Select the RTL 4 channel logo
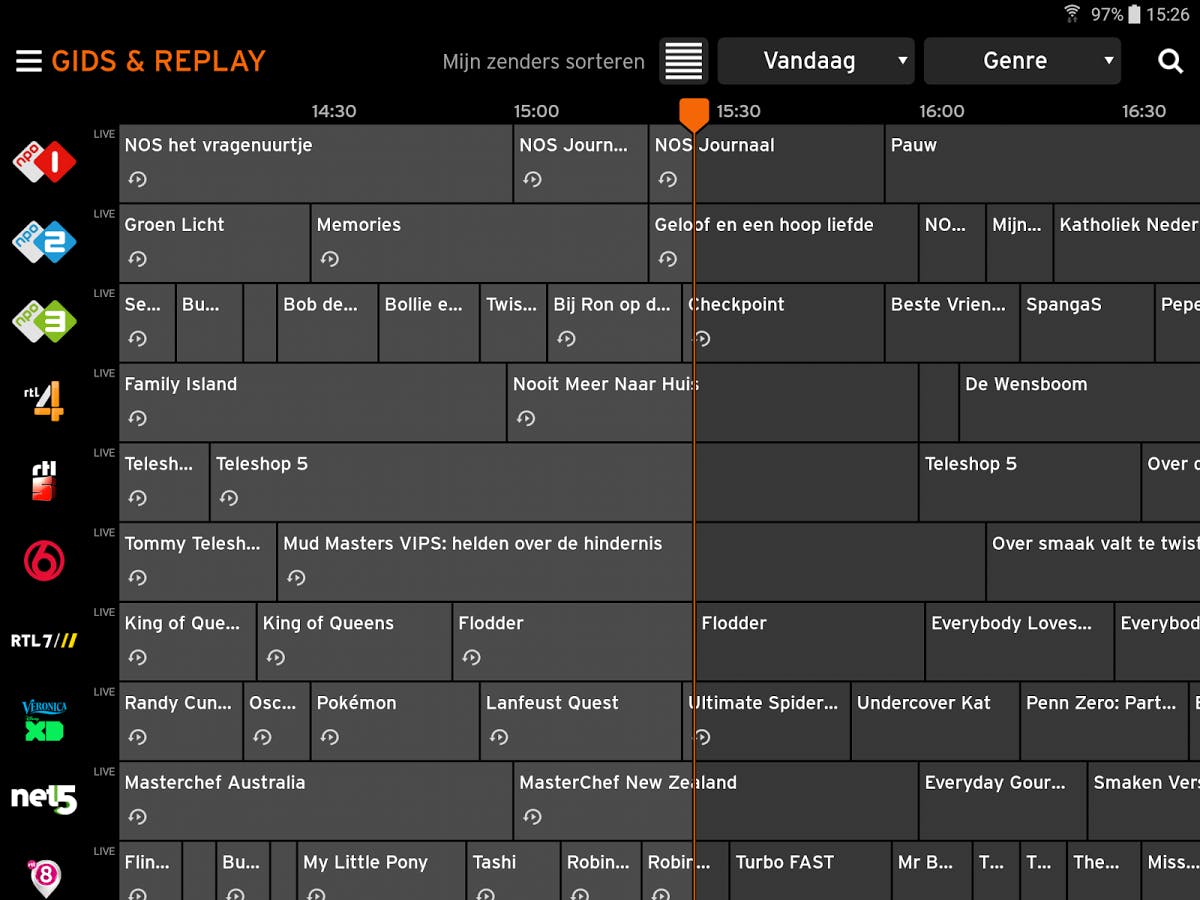Screen dimensions: 1200x900 (44, 401)
